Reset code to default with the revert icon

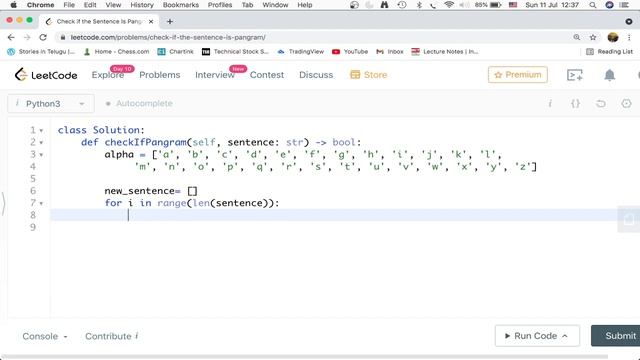point(600,104)
